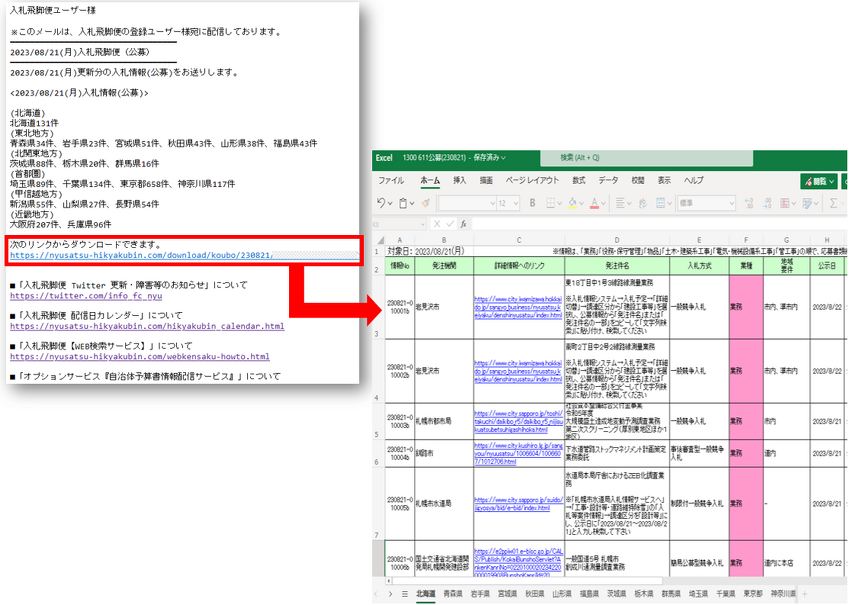Open the 挿入 ribbon tab
The height and width of the screenshot is (605, 858).
click(x=459, y=181)
